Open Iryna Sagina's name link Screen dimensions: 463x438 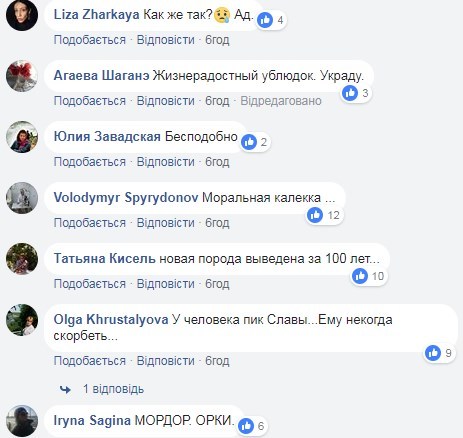pyautogui.click(x=92, y=420)
